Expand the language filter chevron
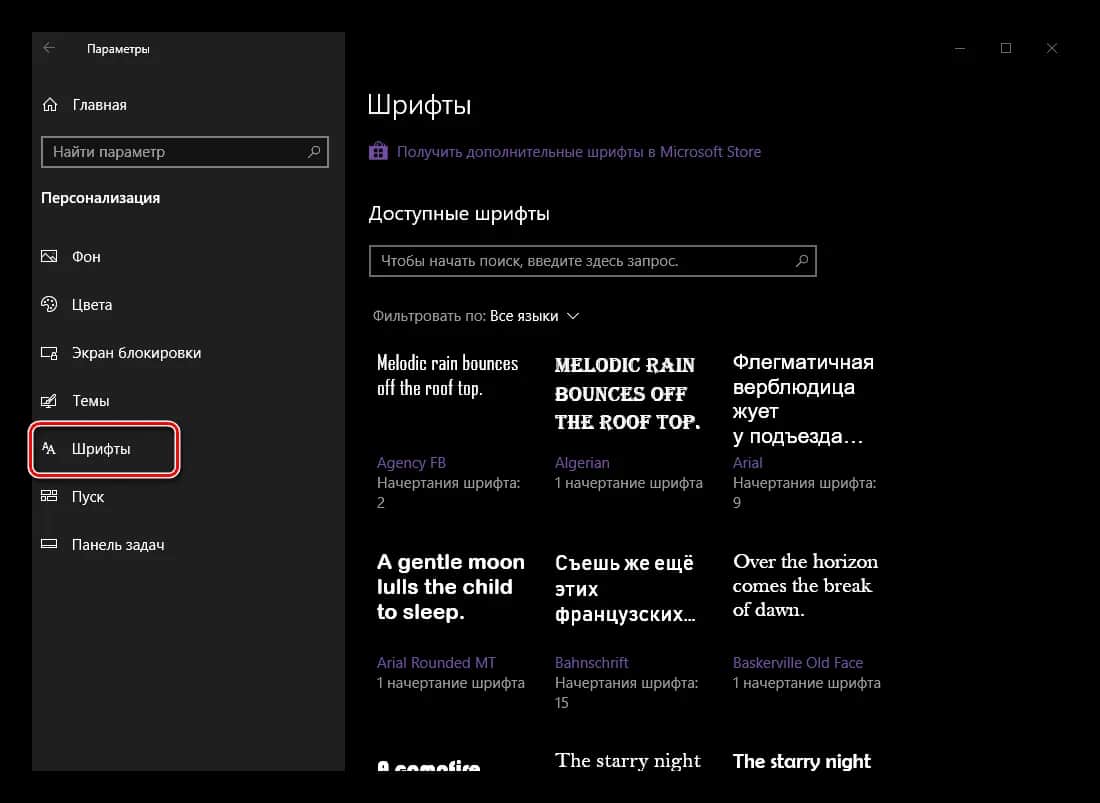This screenshot has width=1100, height=803. [x=573, y=315]
